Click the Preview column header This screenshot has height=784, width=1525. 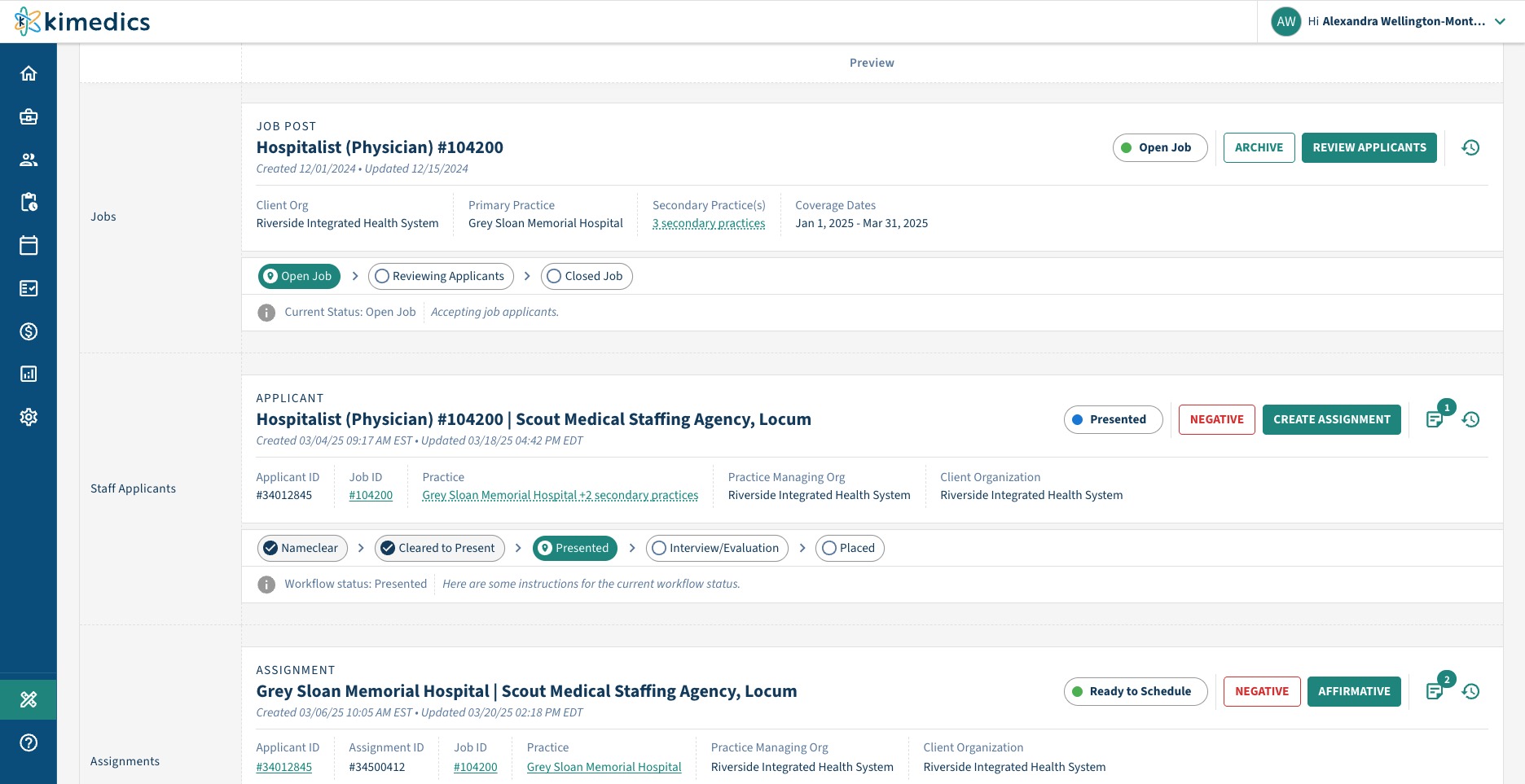point(872,63)
